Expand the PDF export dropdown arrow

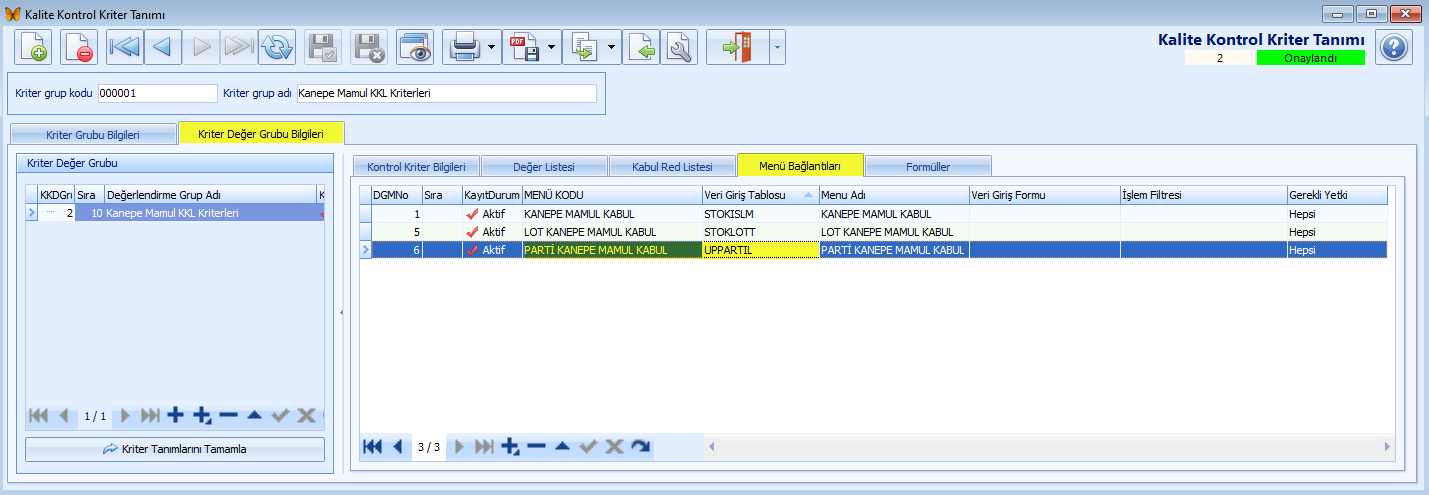(551, 47)
